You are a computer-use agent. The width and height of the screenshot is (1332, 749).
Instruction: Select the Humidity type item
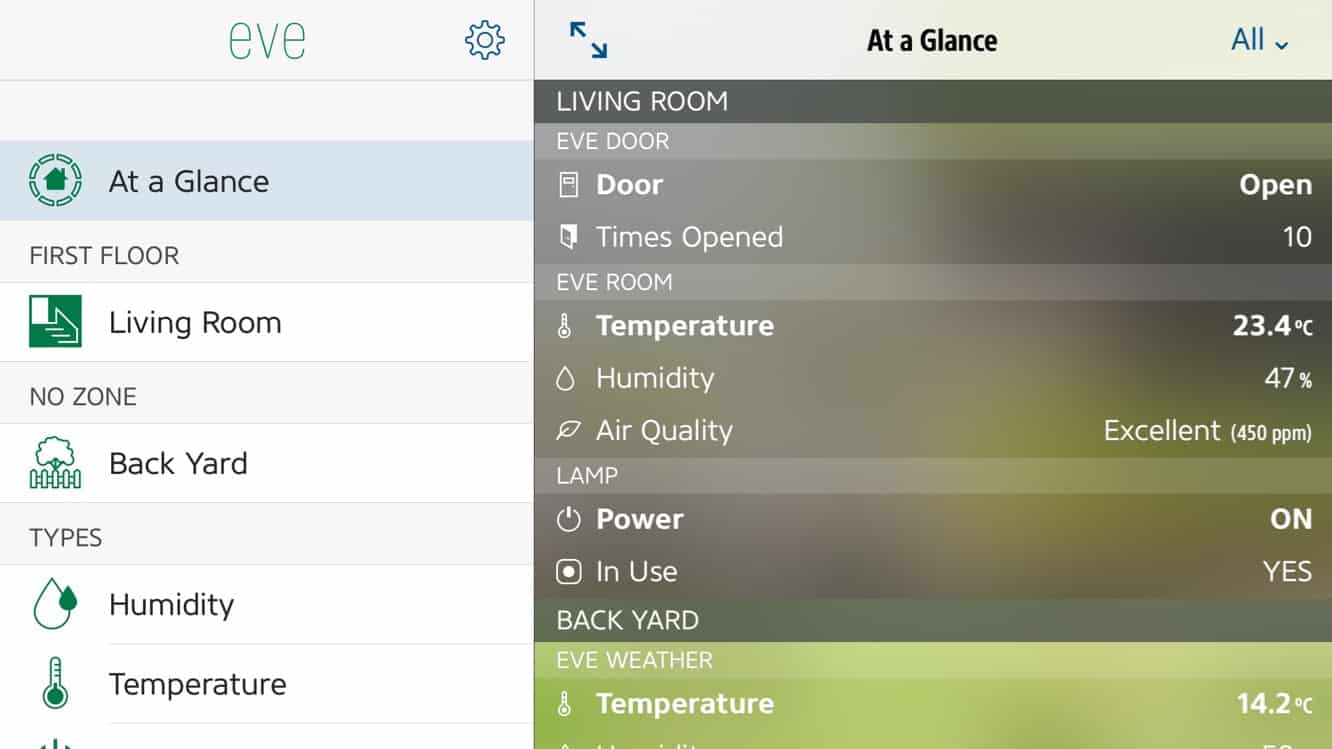171,605
